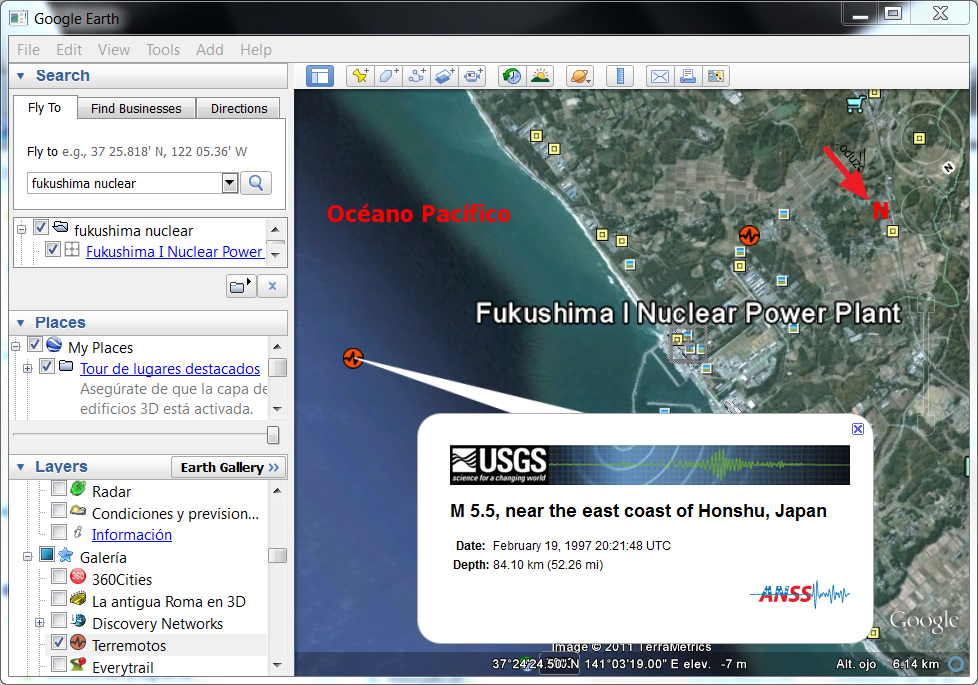Open the Help menu
978x685 pixels.
256,50
